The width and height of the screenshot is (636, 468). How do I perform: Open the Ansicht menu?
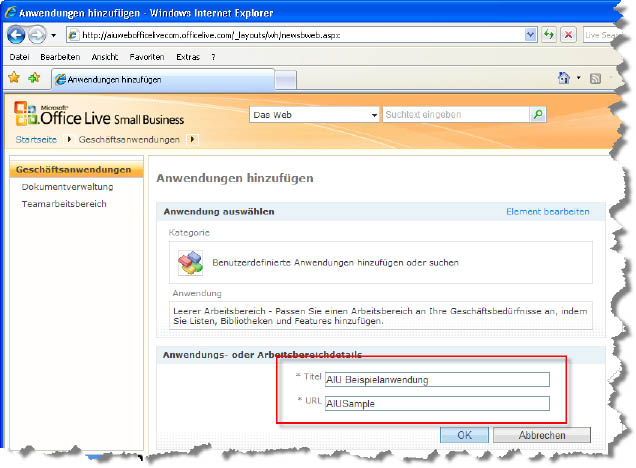[105, 57]
